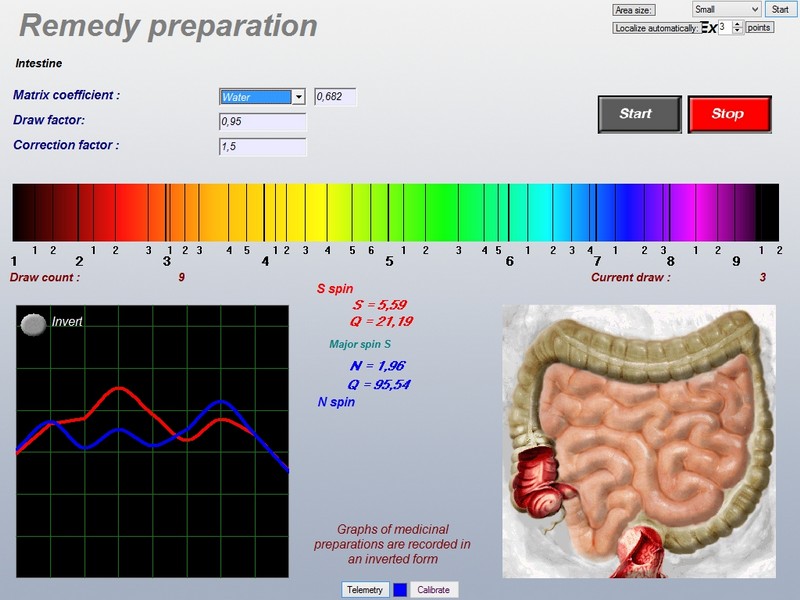Click the large gray Start button
Viewport: 800px width, 600px height.
point(639,114)
